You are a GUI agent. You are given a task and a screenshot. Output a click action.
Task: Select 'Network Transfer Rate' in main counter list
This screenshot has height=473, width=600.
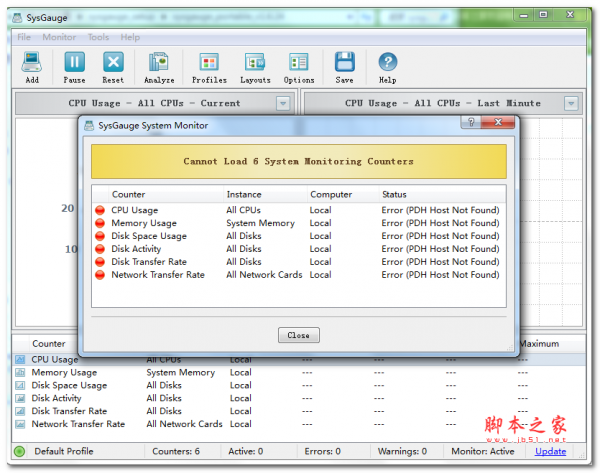pyautogui.click(x=298, y=424)
